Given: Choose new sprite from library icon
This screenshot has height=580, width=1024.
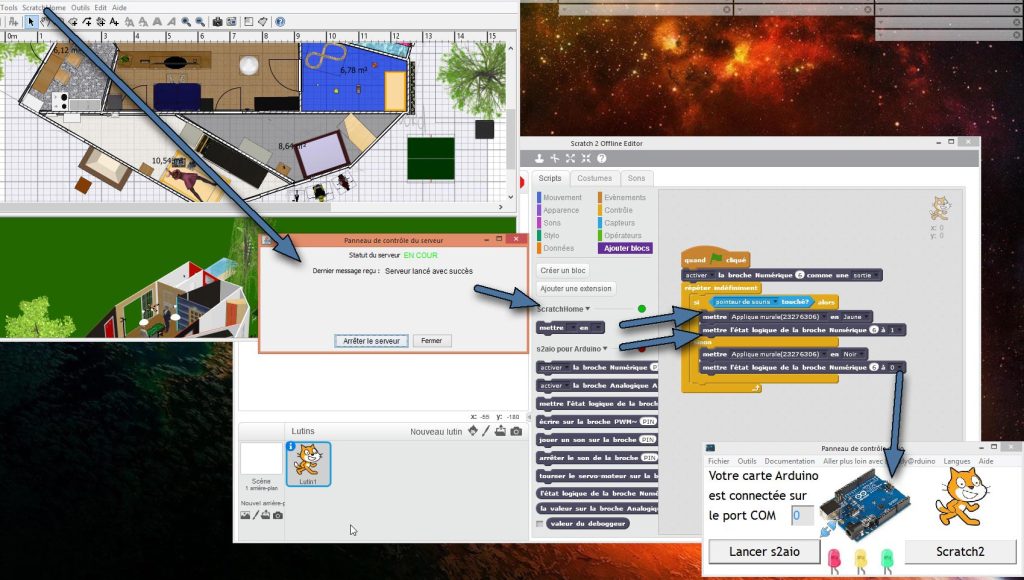Looking at the screenshot, I should coord(472,431).
